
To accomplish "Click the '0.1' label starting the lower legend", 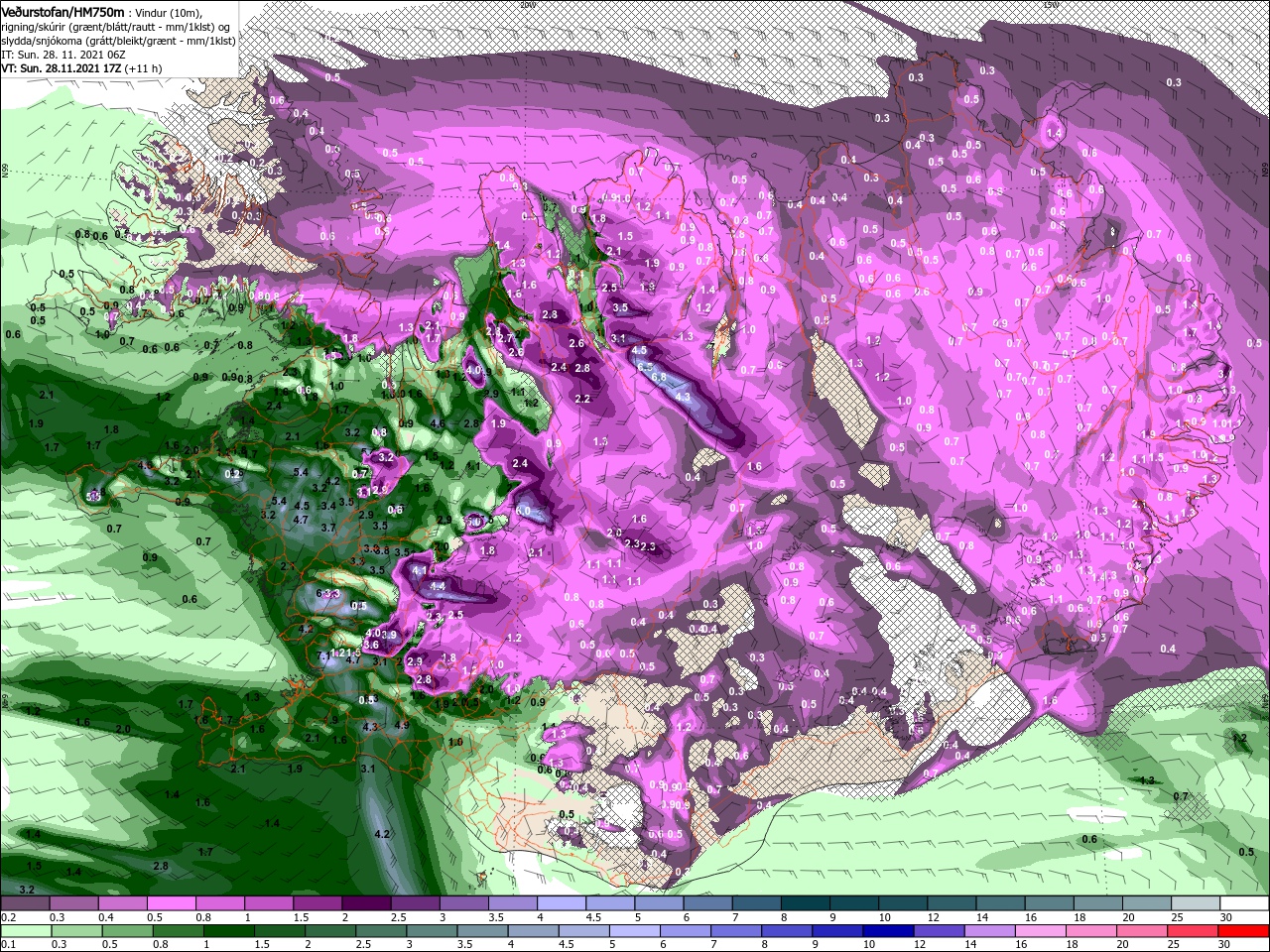I will 8,944.
